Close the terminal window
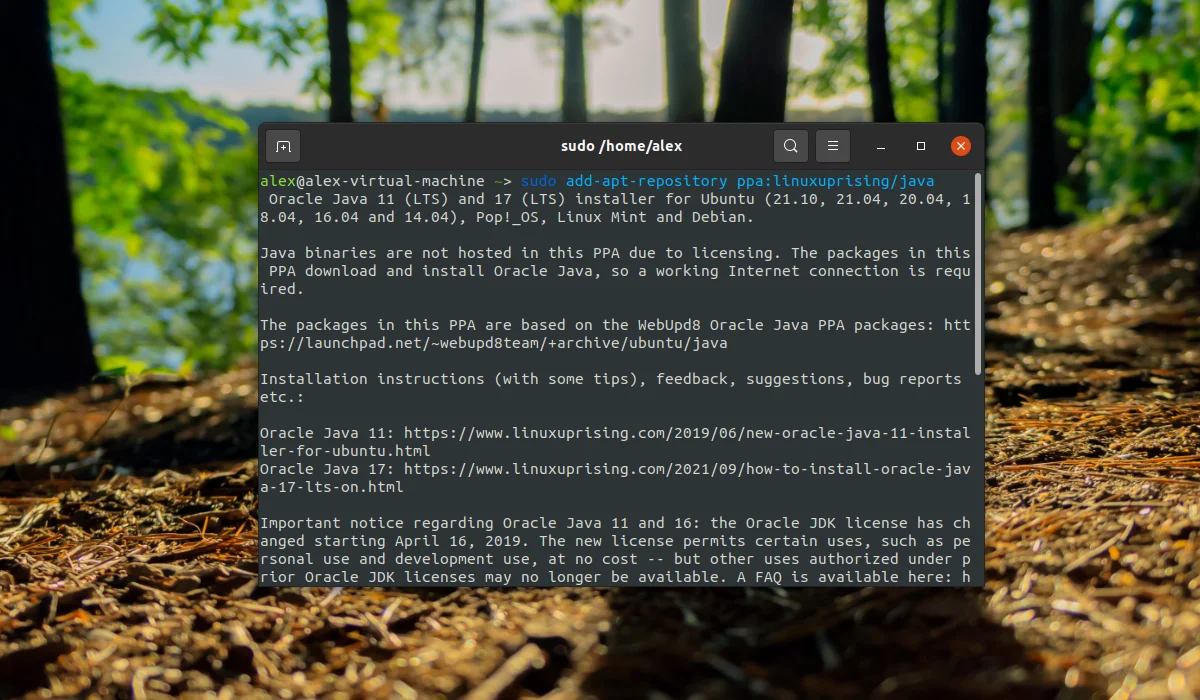Screen dimensions: 1200x700 coord(961,146)
